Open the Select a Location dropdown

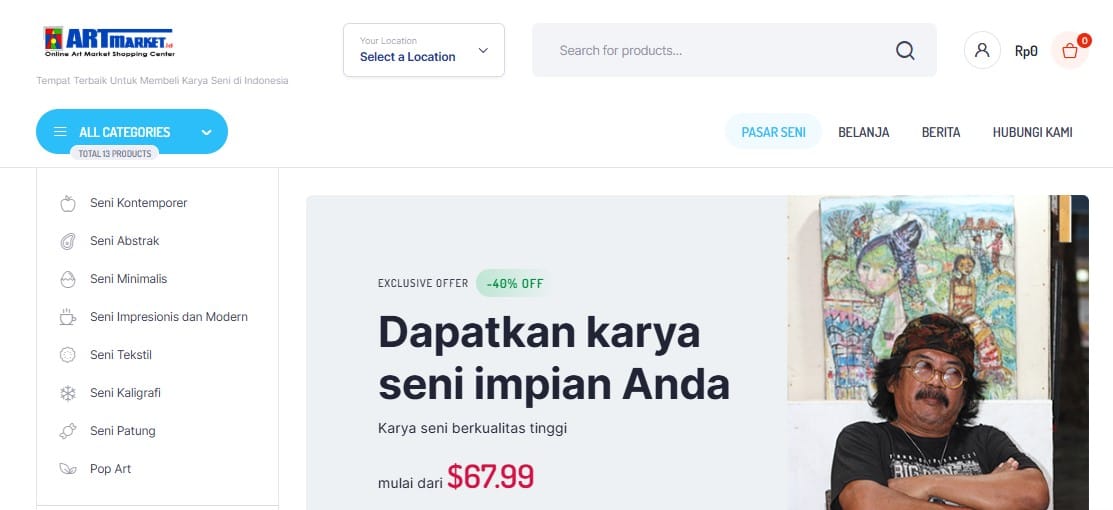pos(423,50)
